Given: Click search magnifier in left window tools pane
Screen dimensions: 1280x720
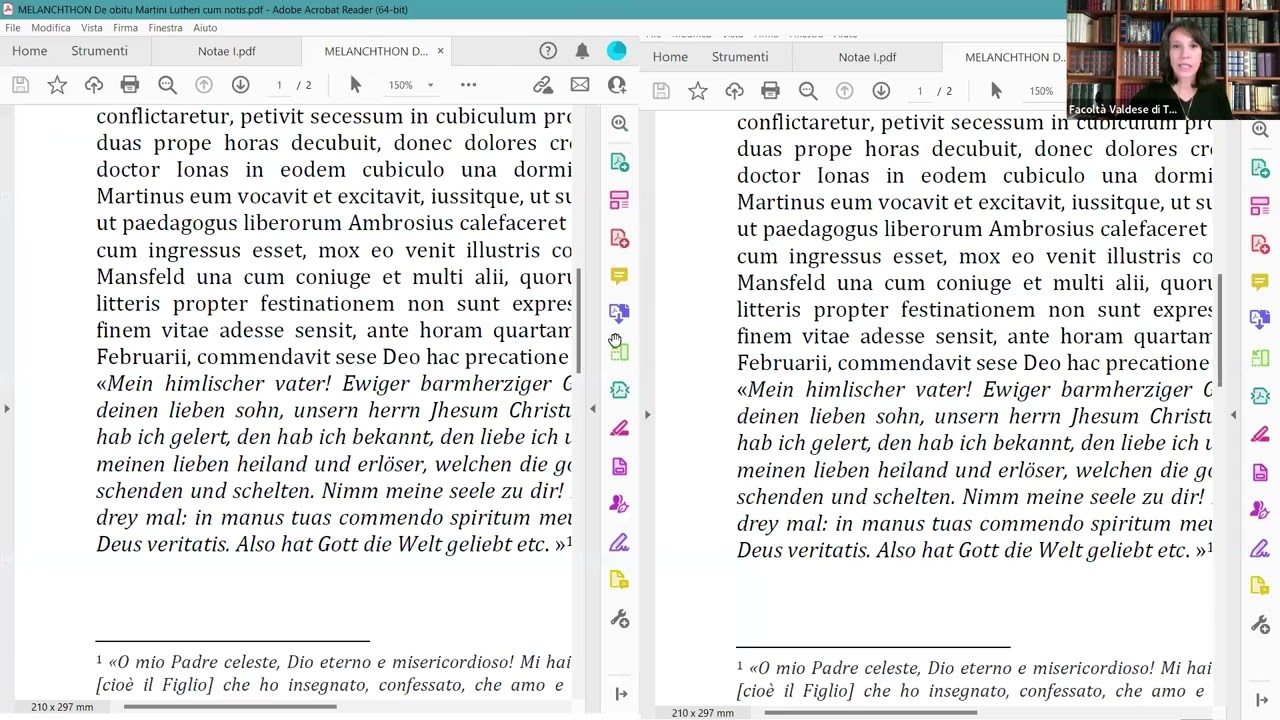Looking at the screenshot, I should pyautogui.click(x=620, y=124).
